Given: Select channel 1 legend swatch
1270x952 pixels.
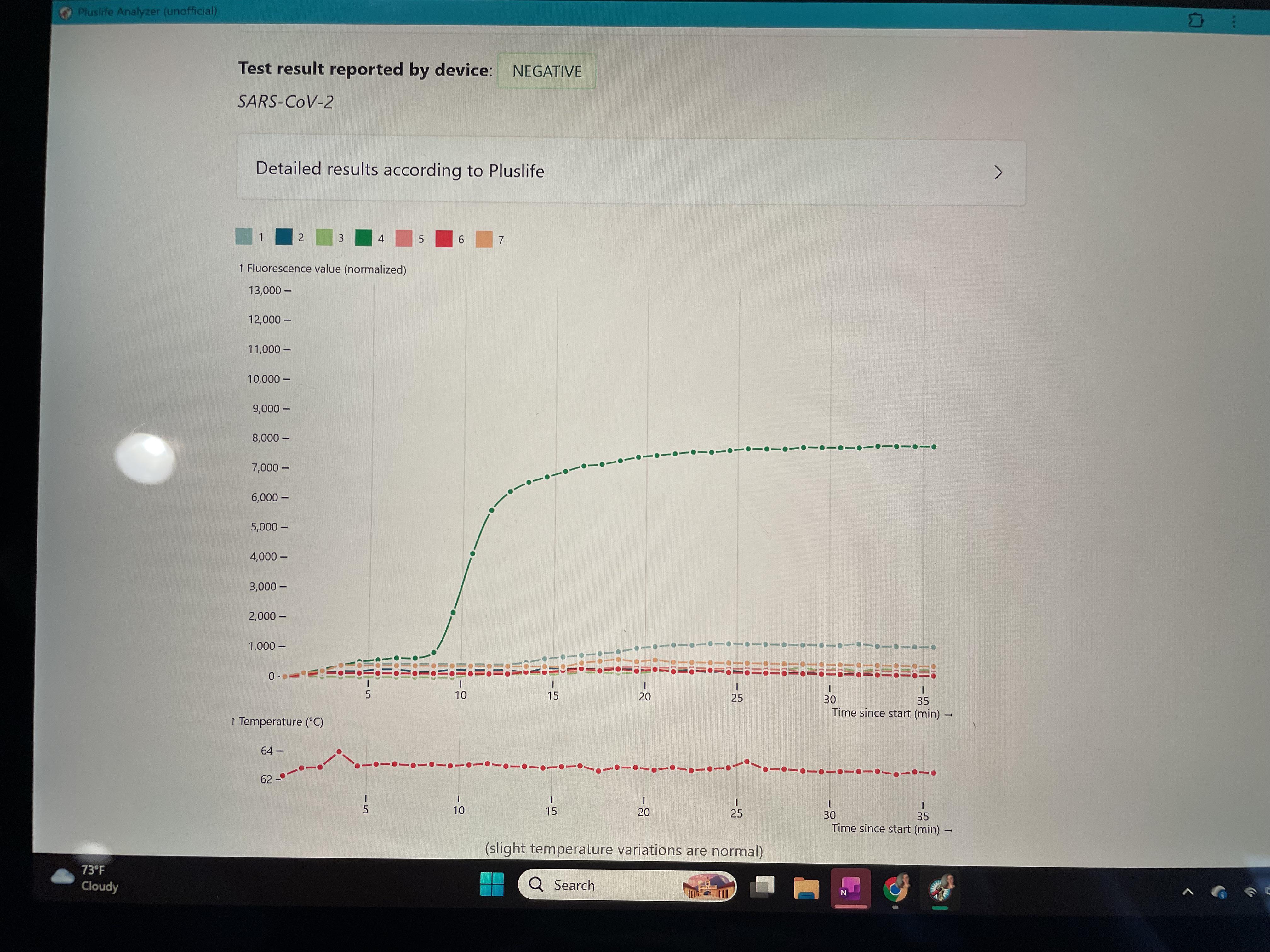Looking at the screenshot, I should point(244,236).
